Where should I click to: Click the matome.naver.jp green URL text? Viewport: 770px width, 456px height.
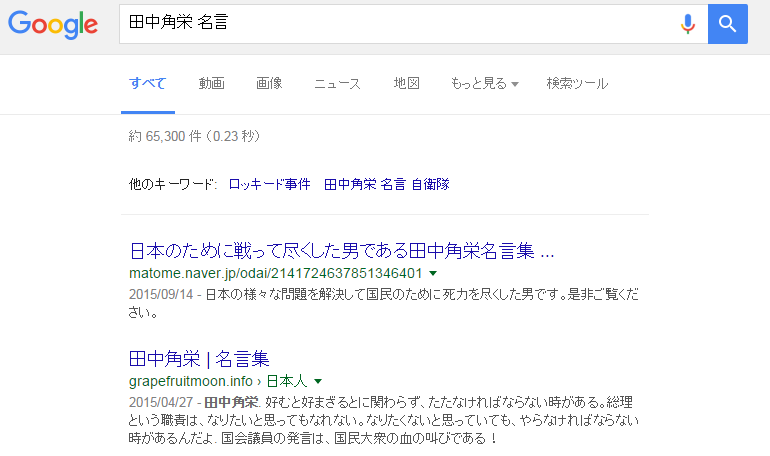(x=275, y=273)
